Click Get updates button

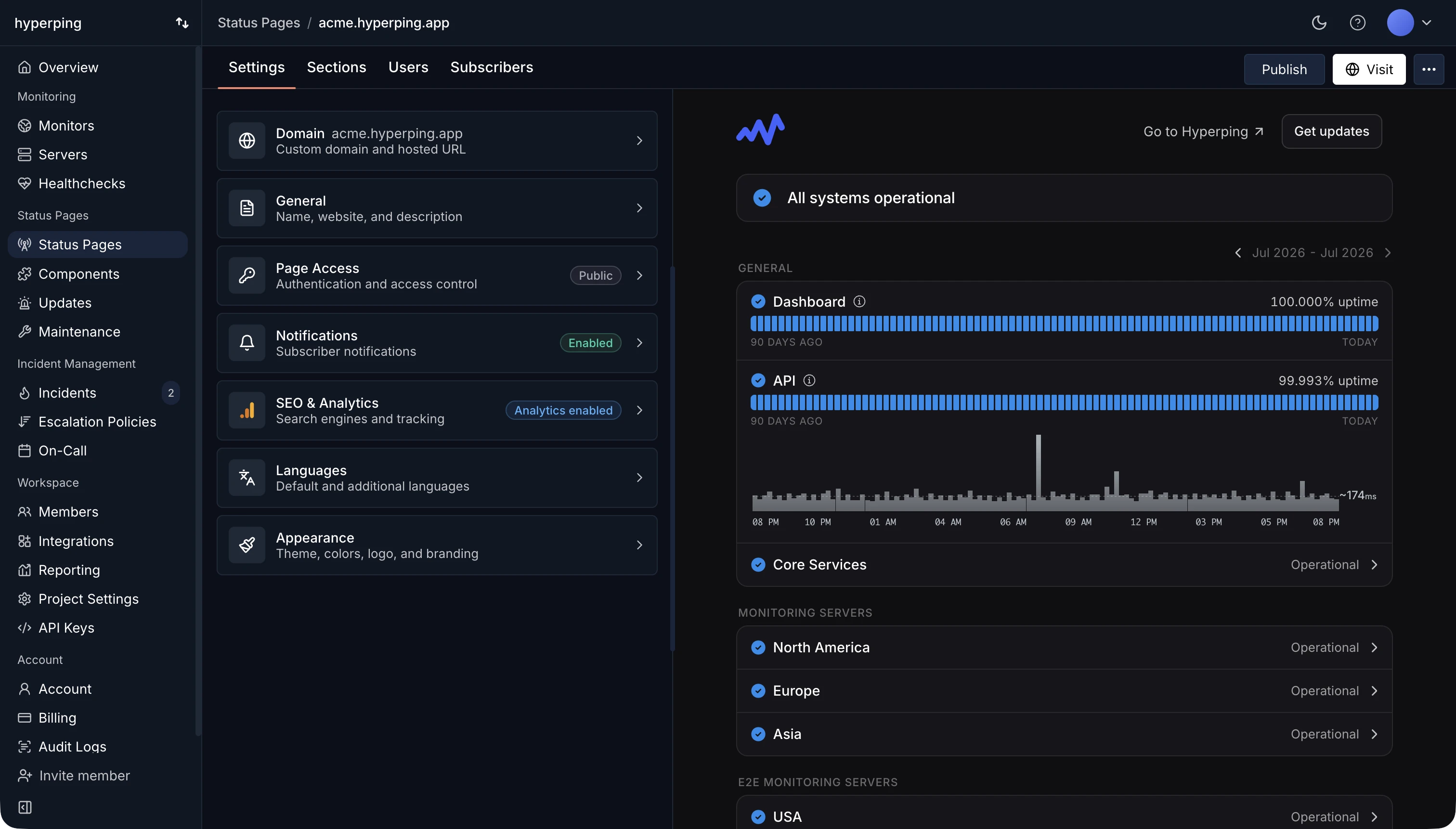(x=1331, y=131)
